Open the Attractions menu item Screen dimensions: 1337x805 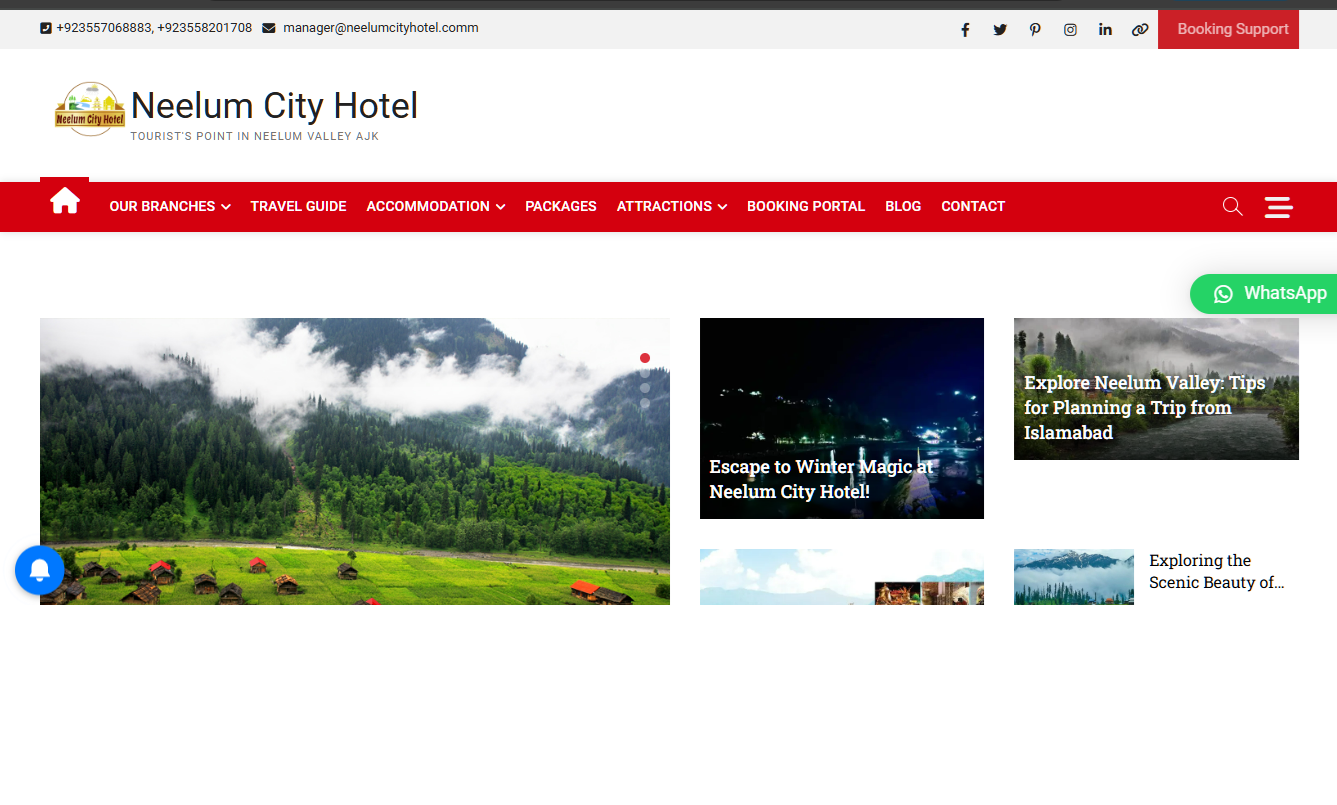pos(664,206)
